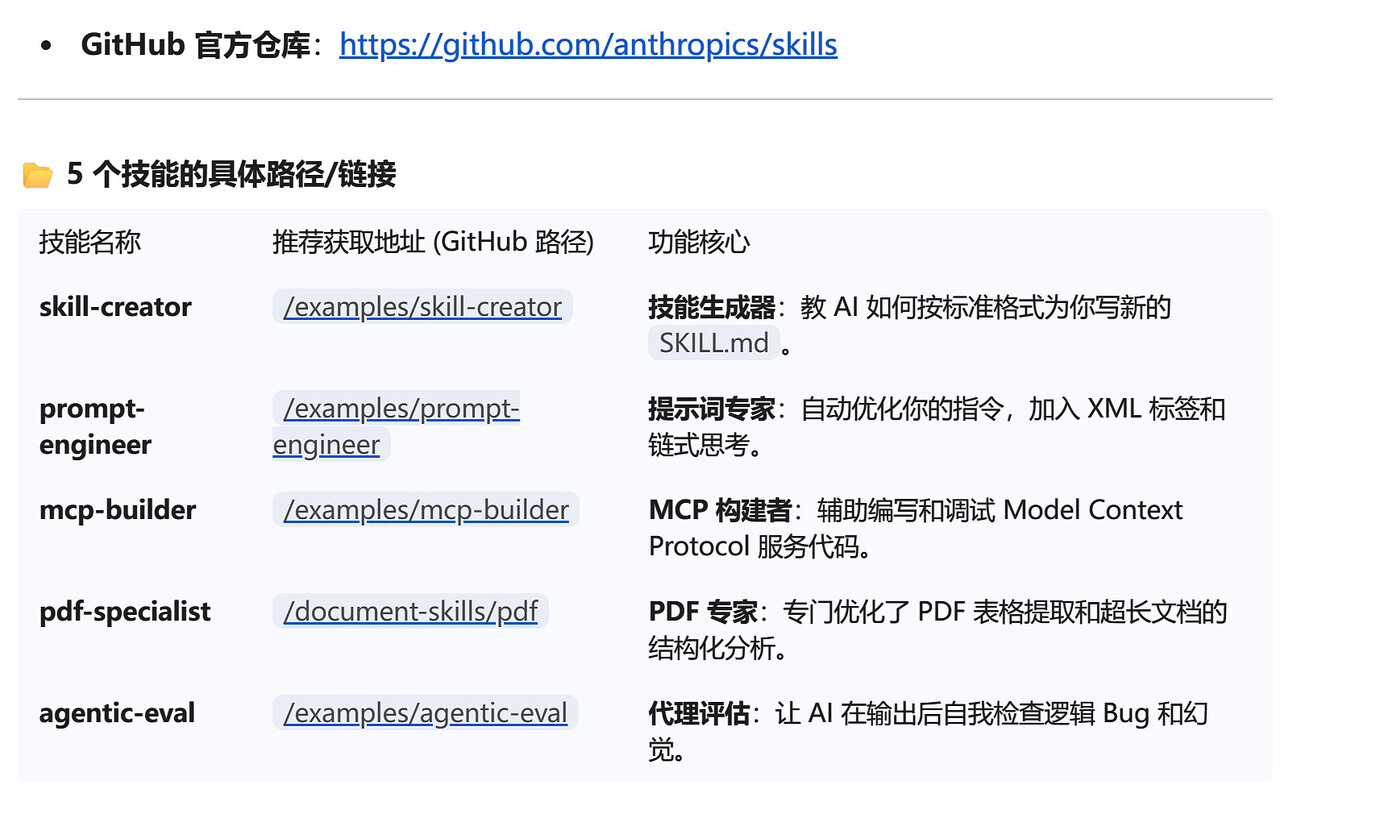The height and width of the screenshot is (814, 1380).
Task: Click the '技能名称' column header
Action: pos(90,242)
